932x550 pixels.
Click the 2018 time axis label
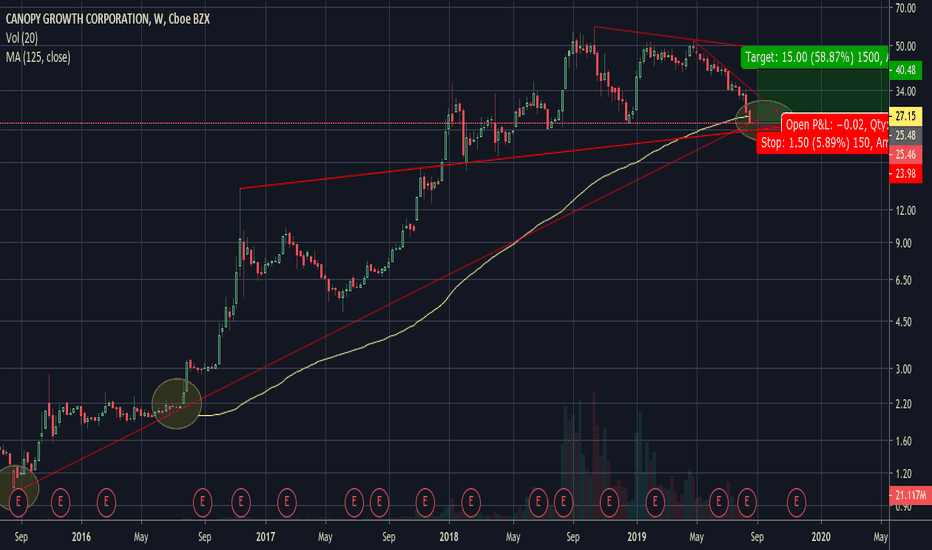(449, 537)
